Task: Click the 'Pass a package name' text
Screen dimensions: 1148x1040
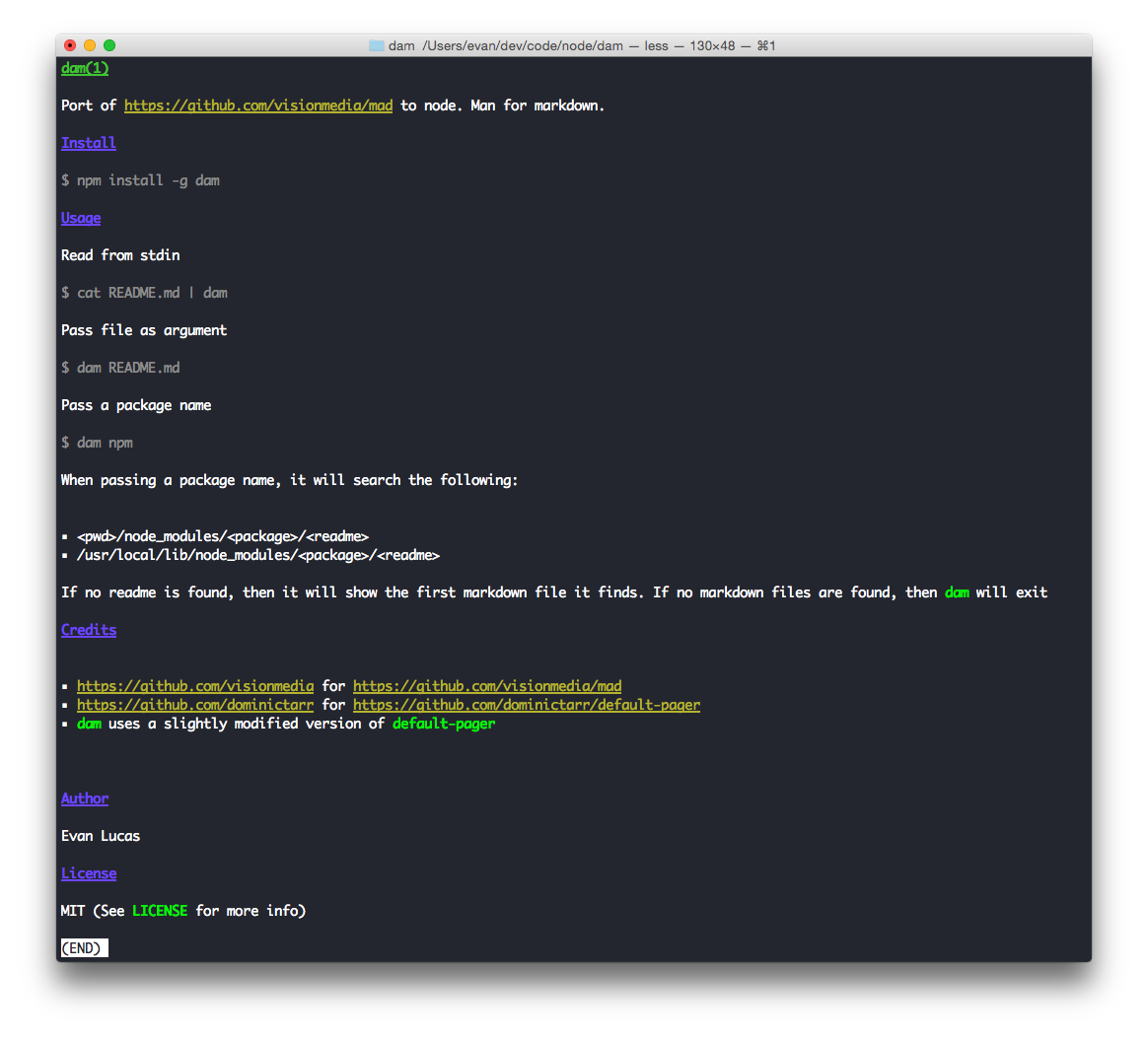Action: 136,405
